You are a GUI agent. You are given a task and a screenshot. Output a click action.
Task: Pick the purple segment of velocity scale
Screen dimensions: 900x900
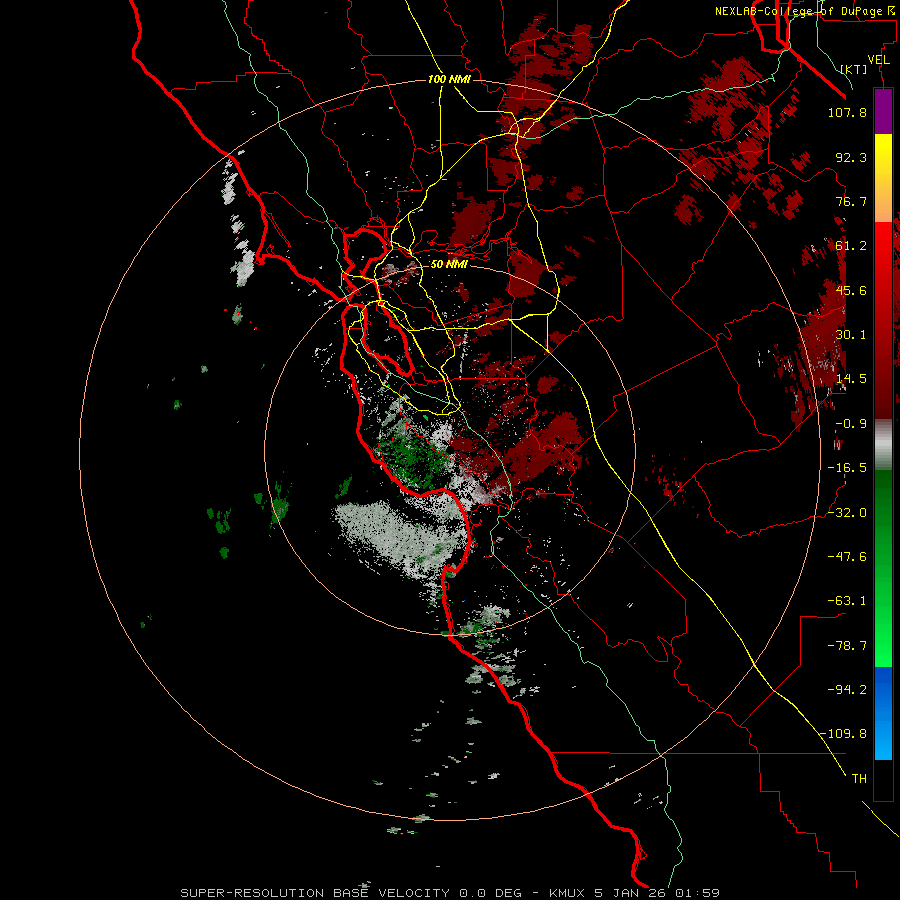(883, 111)
